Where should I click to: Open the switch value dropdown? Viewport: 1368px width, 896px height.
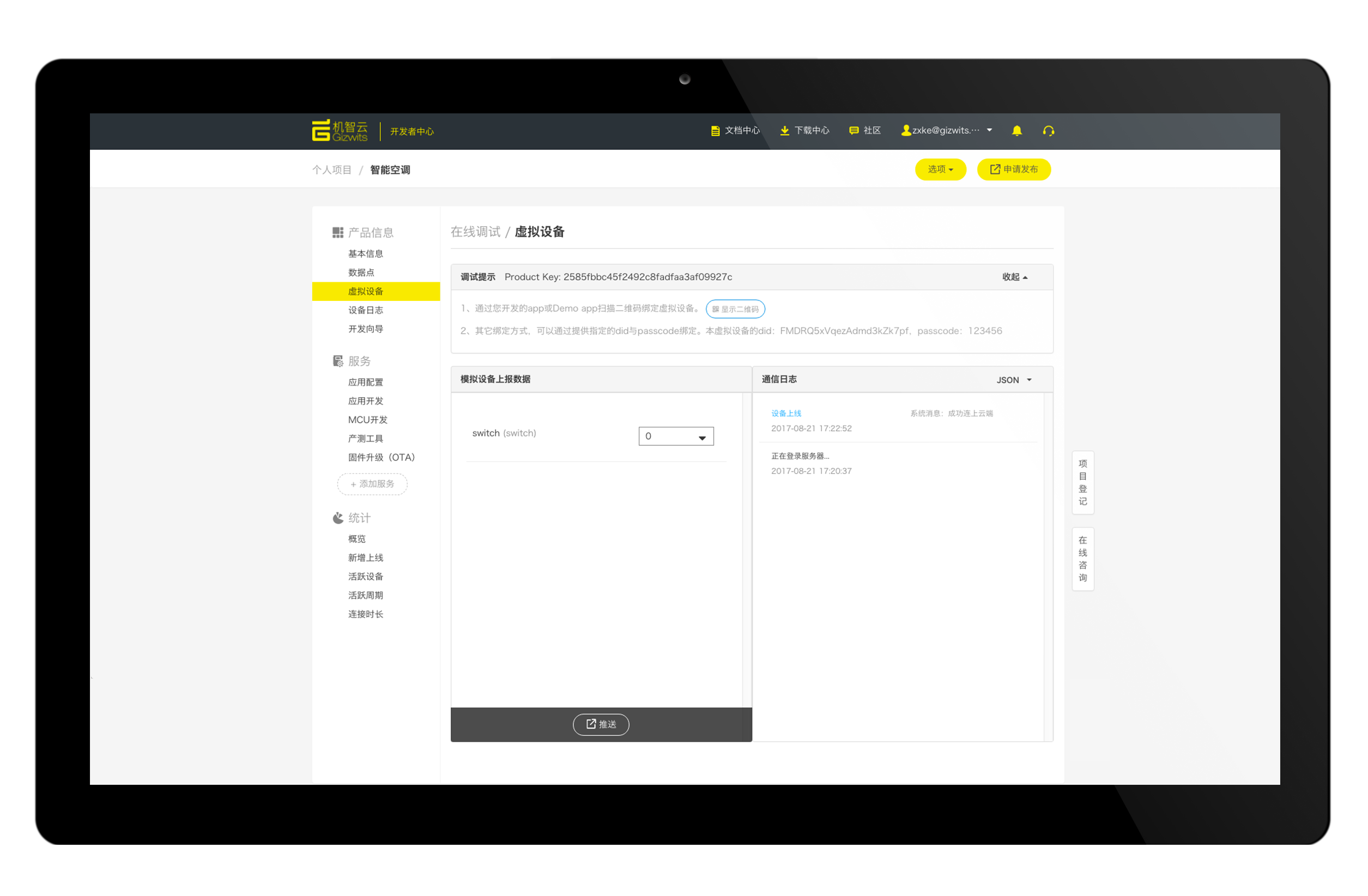[x=676, y=436]
